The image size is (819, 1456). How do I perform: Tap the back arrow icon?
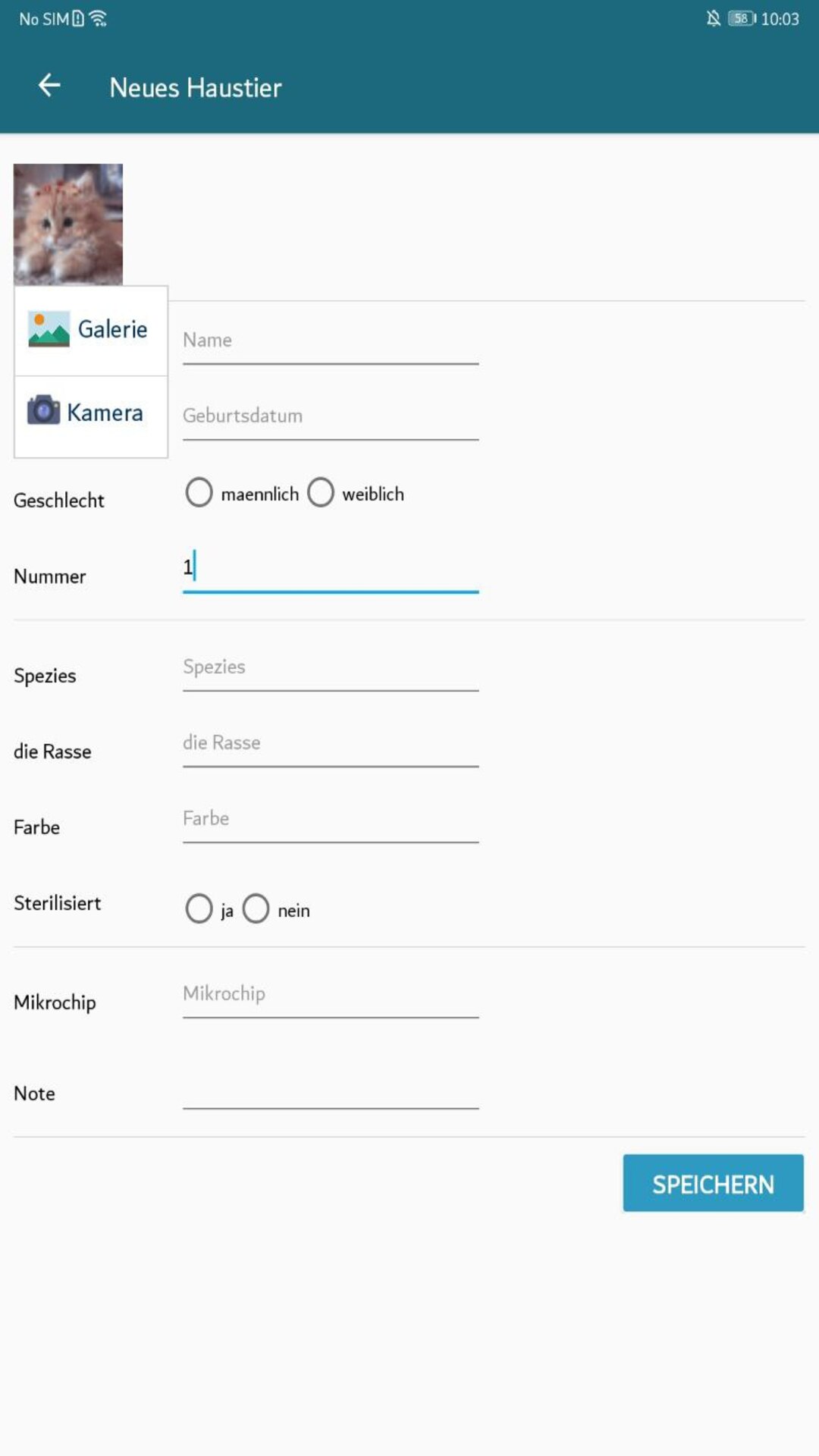coord(49,86)
